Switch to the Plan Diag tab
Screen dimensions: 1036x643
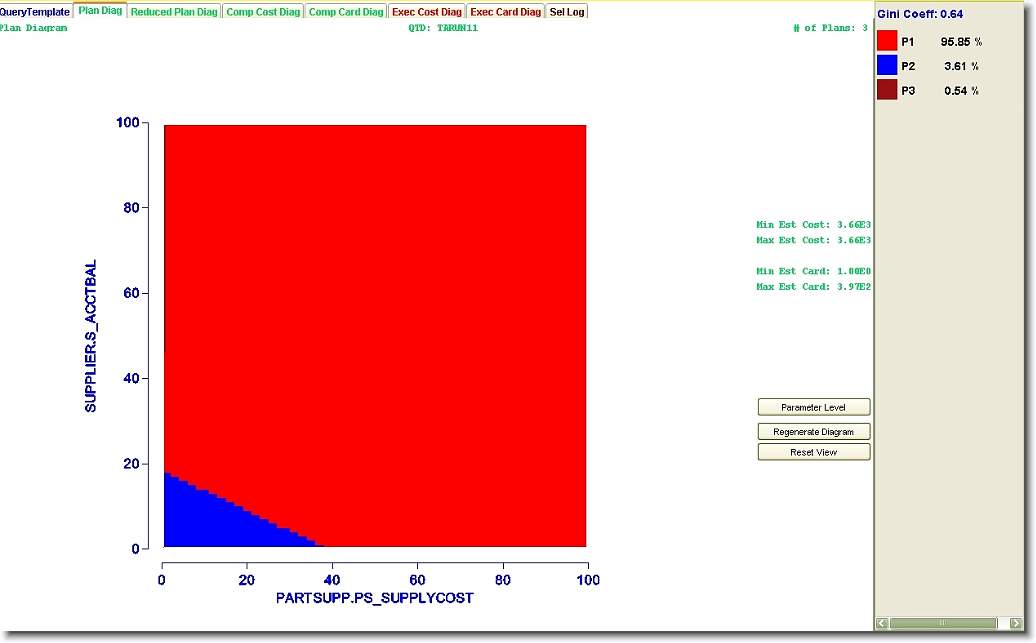click(x=100, y=11)
